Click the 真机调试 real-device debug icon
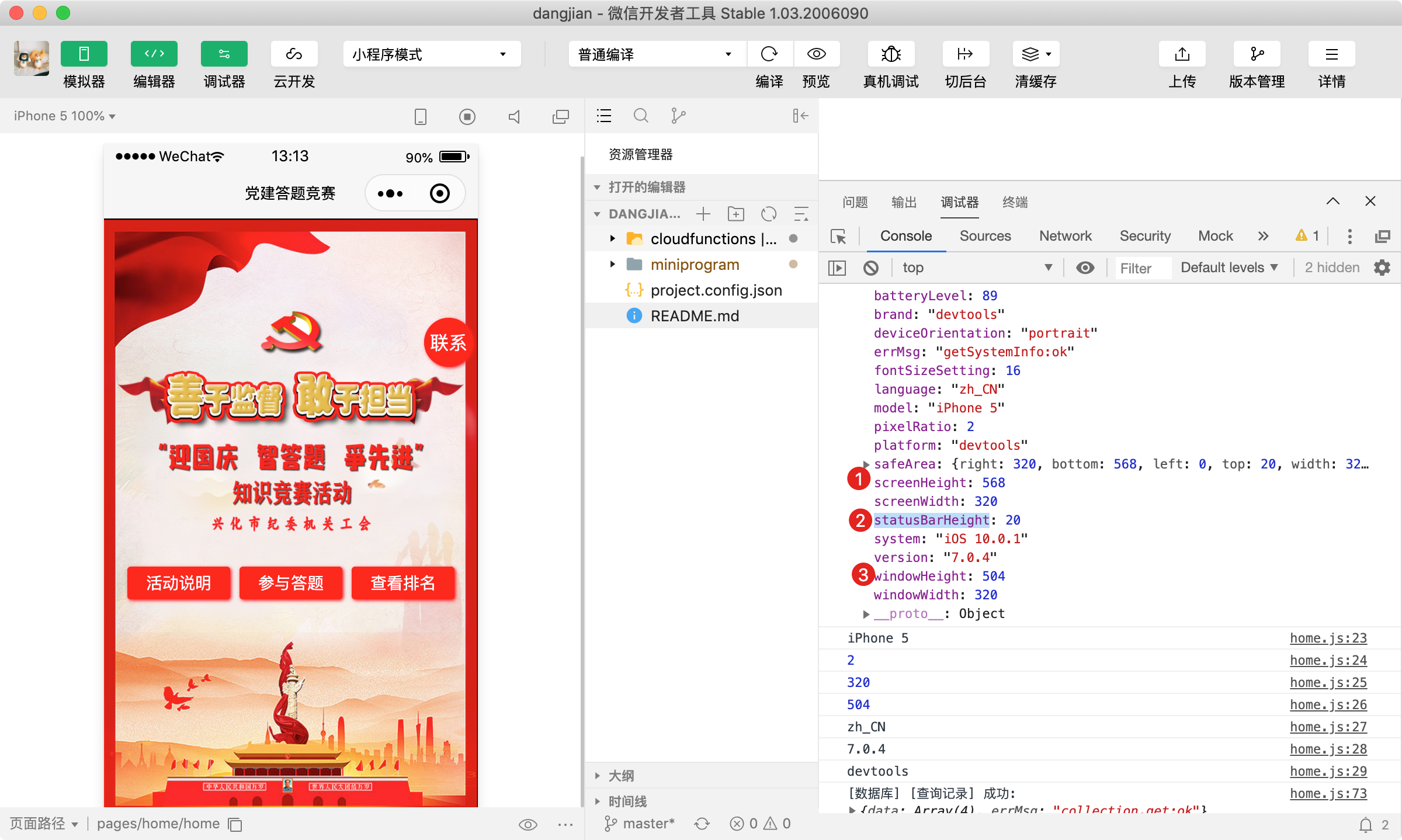The width and height of the screenshot is (1402, 840). 890,54
